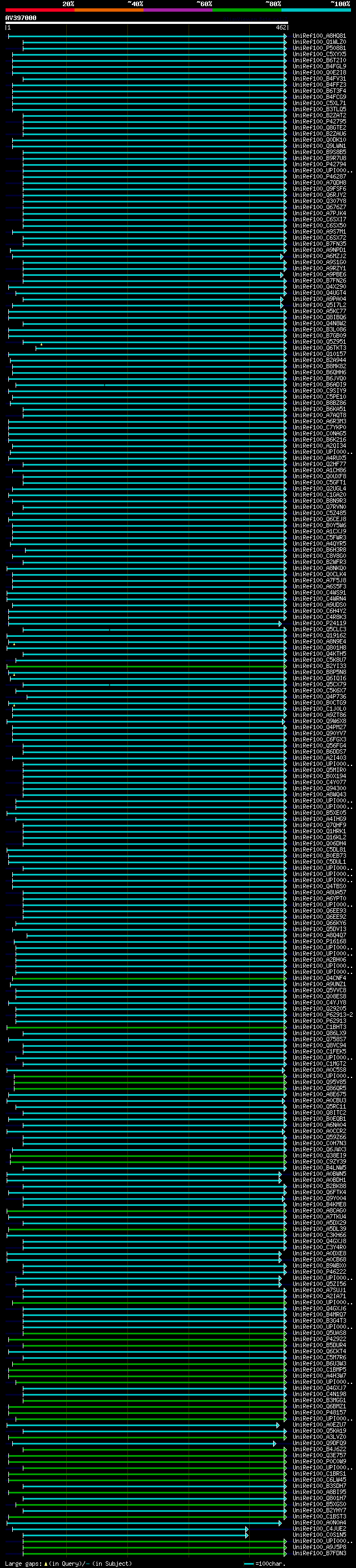Click the red 20% identity legend segment
Viewport: 356px width, 1568px height.
(39, 10)
